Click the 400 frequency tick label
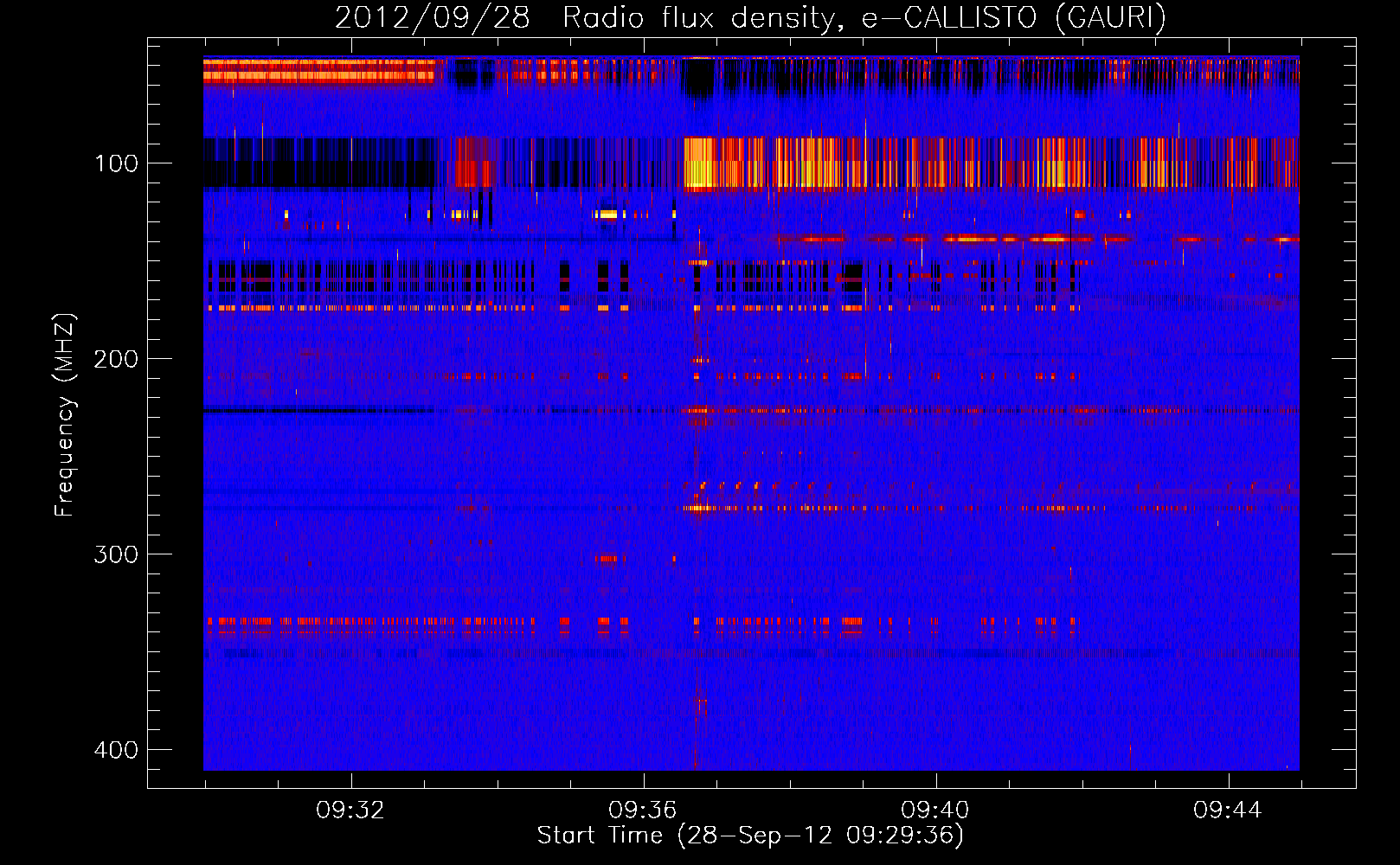Viewport: 1400px width, 865px height. 116,750
